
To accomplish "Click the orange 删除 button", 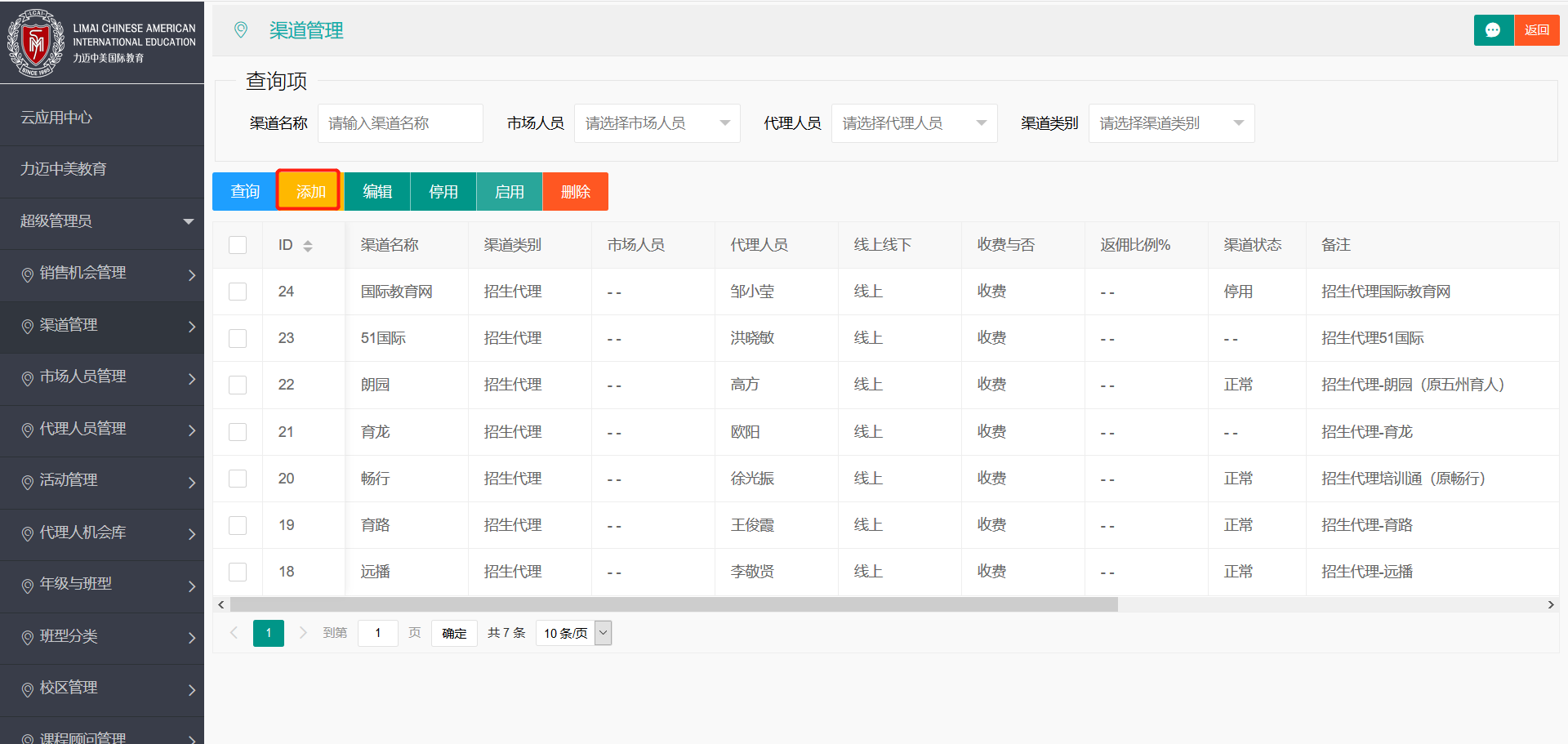I will 576,192.
